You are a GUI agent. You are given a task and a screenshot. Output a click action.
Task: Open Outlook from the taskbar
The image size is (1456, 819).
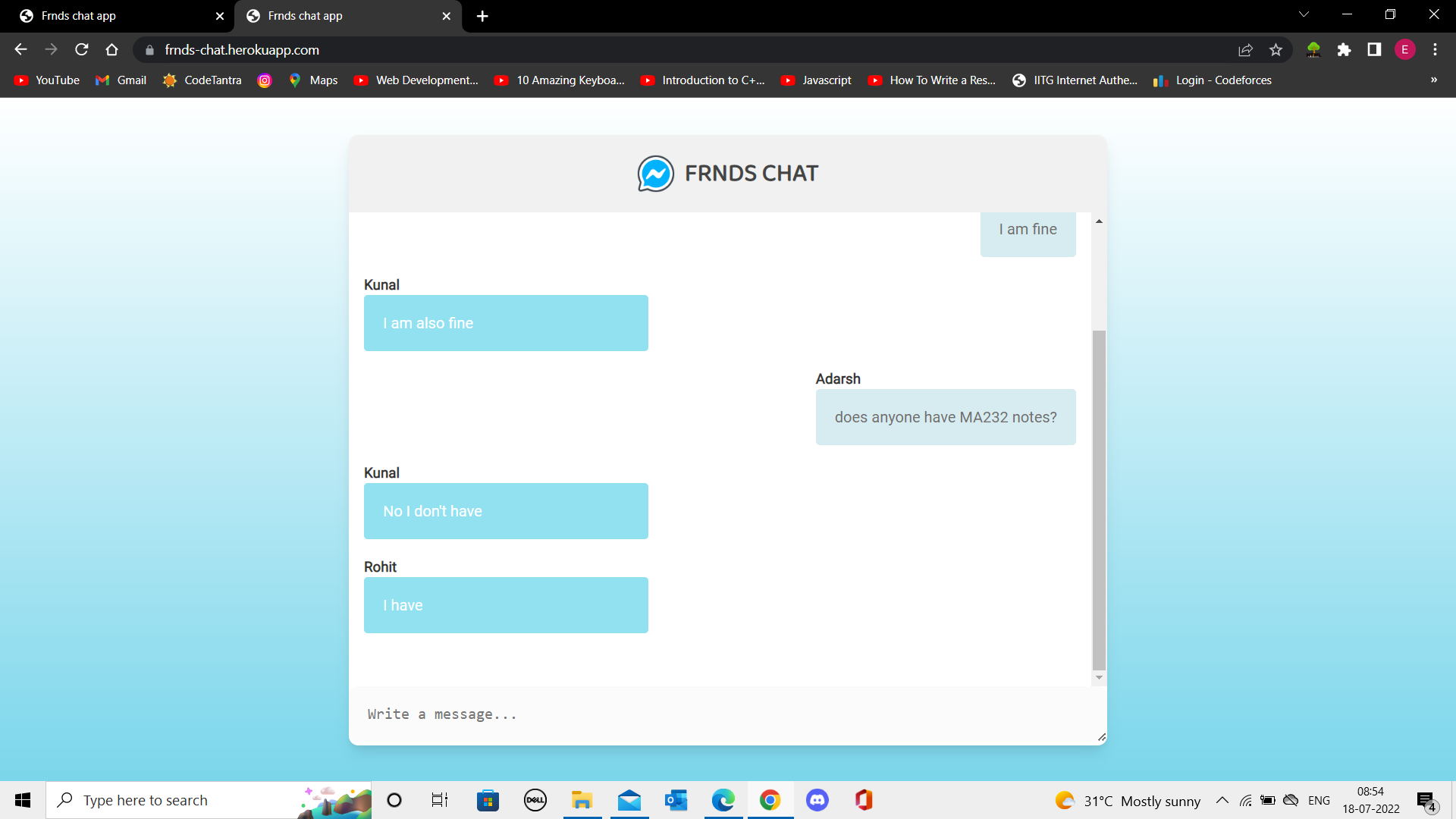pyautogui.click(x=676, y=800)
